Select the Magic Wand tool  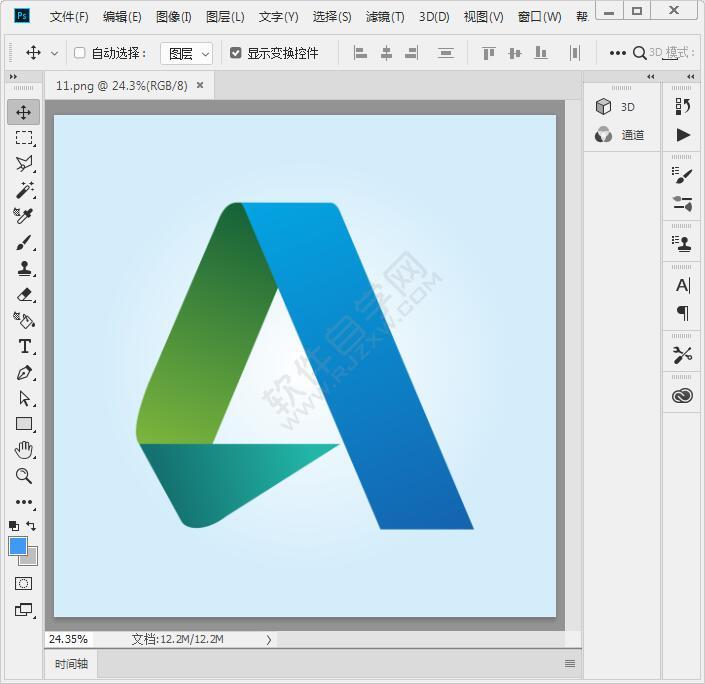coord(24,190)
